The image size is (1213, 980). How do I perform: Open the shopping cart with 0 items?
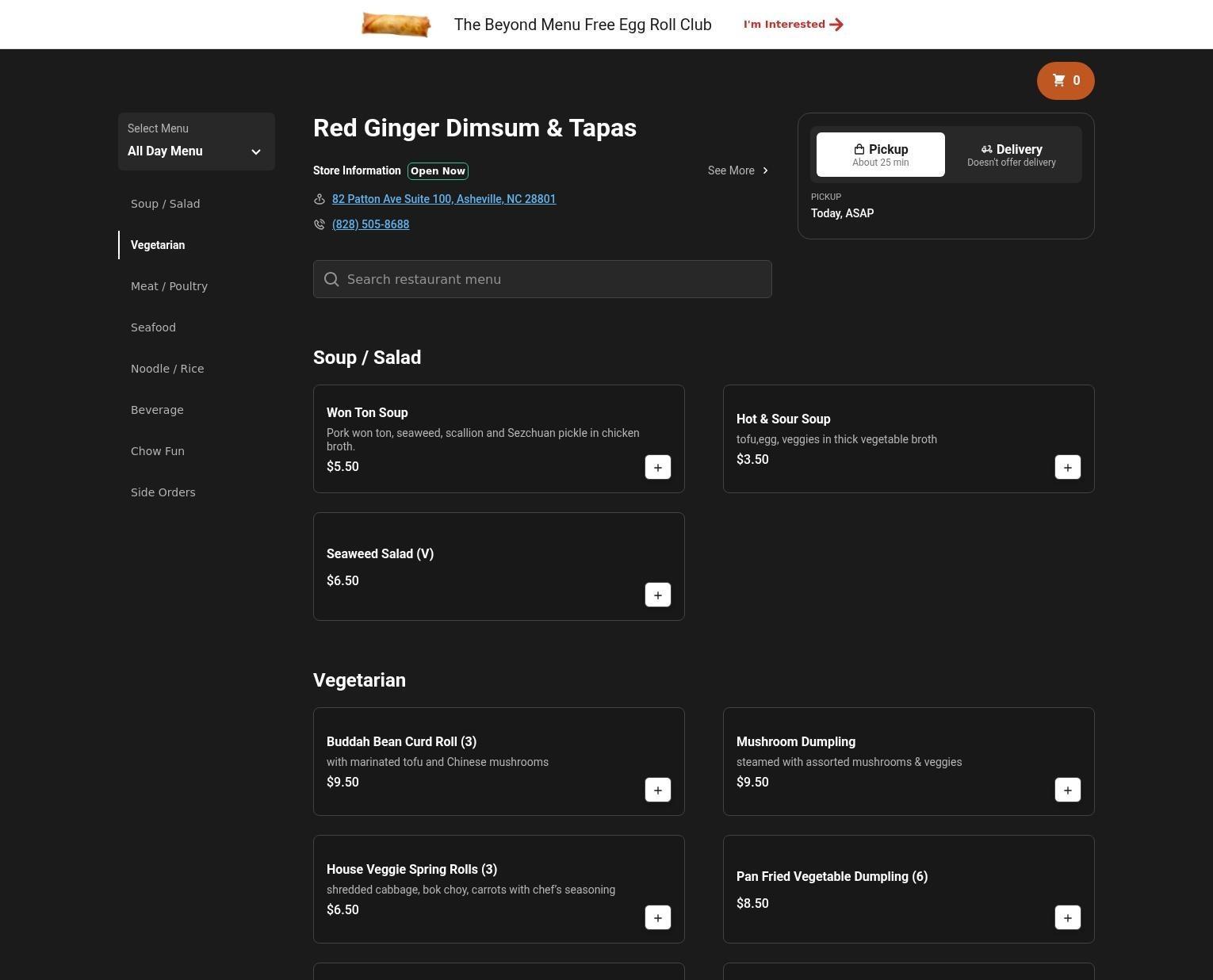(1065, 81)
